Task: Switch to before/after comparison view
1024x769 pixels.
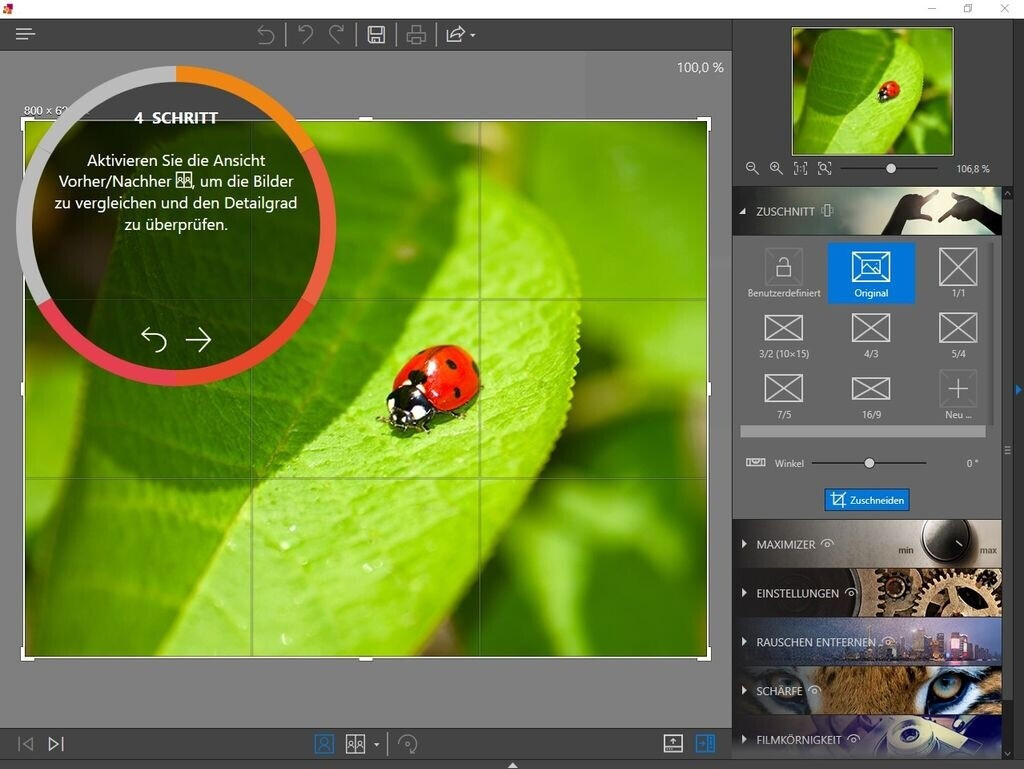Action: pyautogui.click(x=355, y=744)
